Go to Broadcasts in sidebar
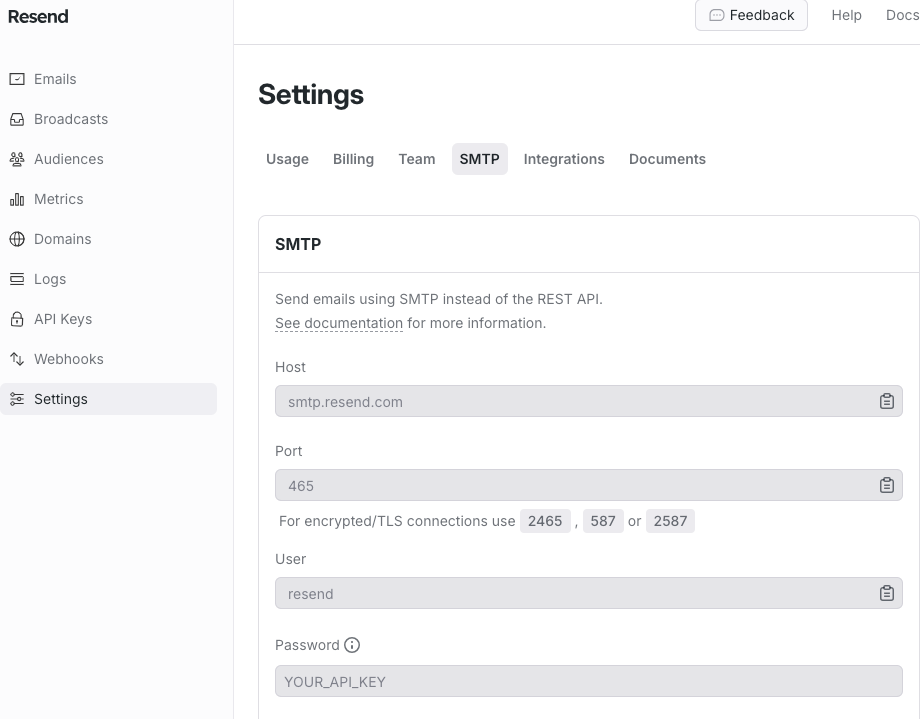Screen dimensions: 920x719 click(70, 119)
